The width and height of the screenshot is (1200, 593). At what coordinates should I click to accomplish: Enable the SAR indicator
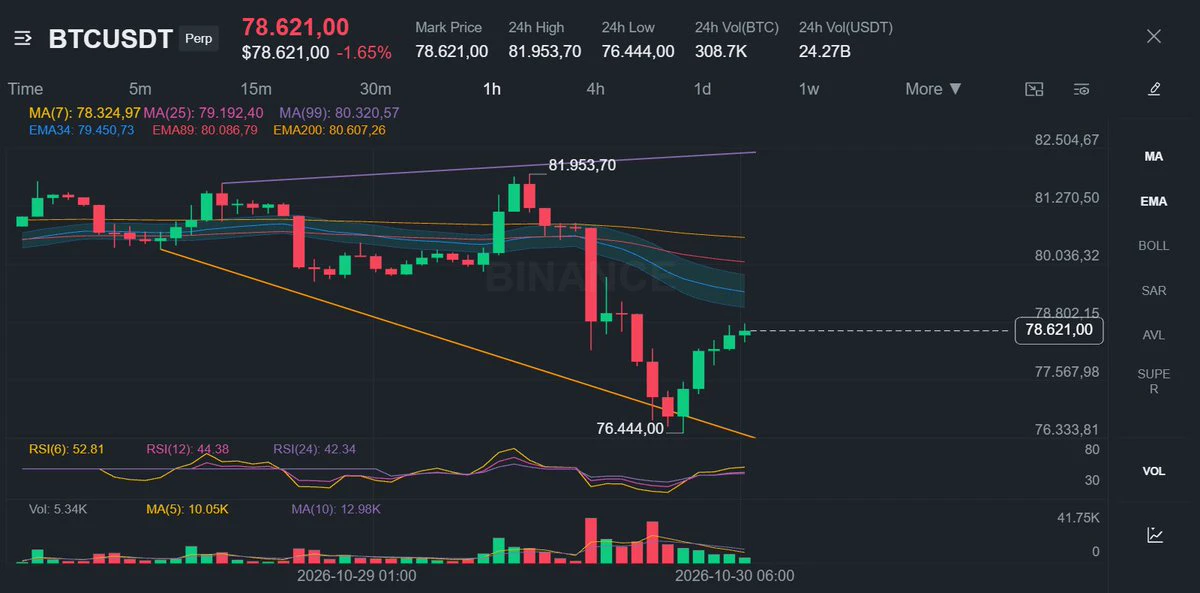click(x=1154, y=291)
